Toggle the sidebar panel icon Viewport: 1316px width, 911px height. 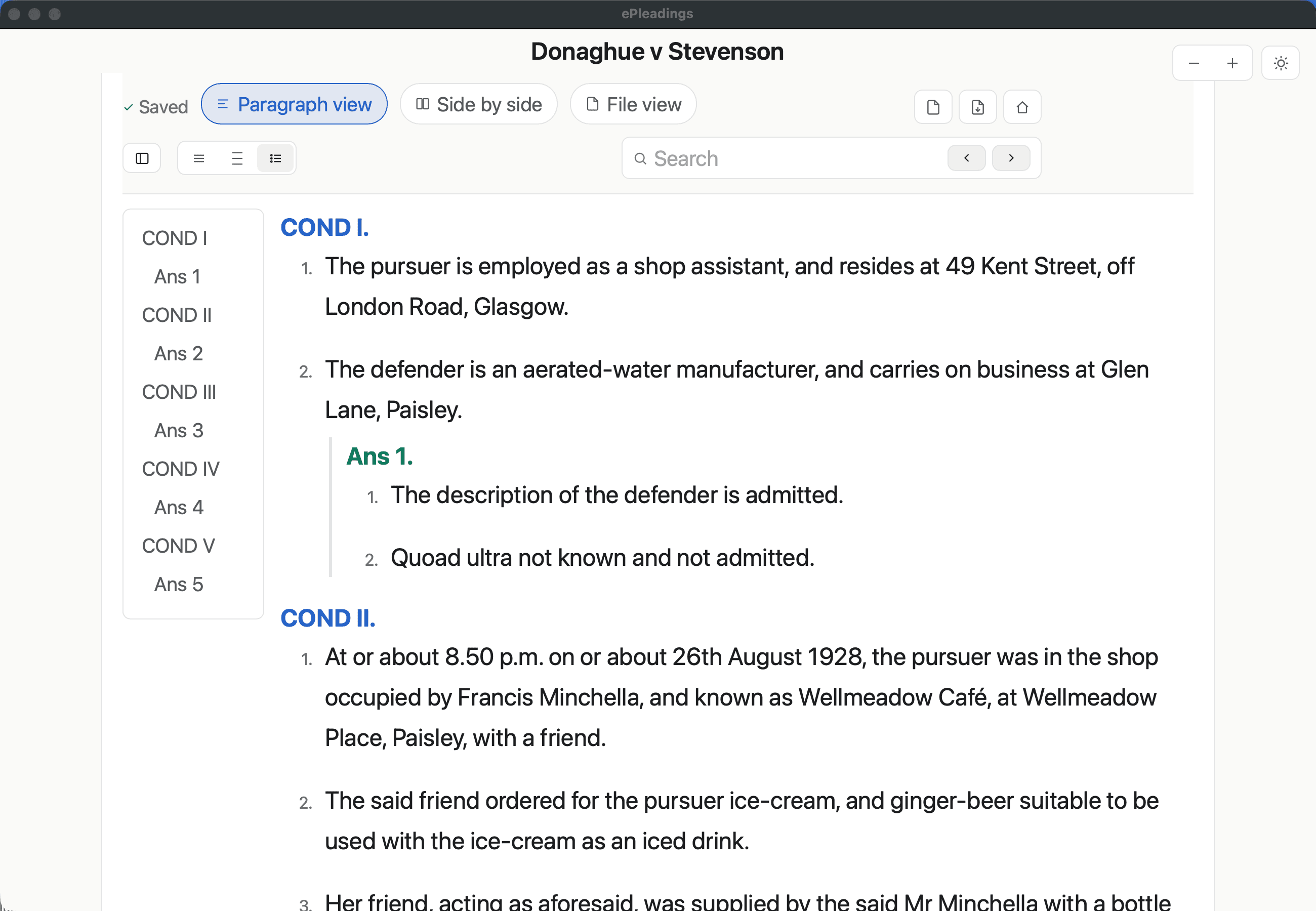pos(142,158)
